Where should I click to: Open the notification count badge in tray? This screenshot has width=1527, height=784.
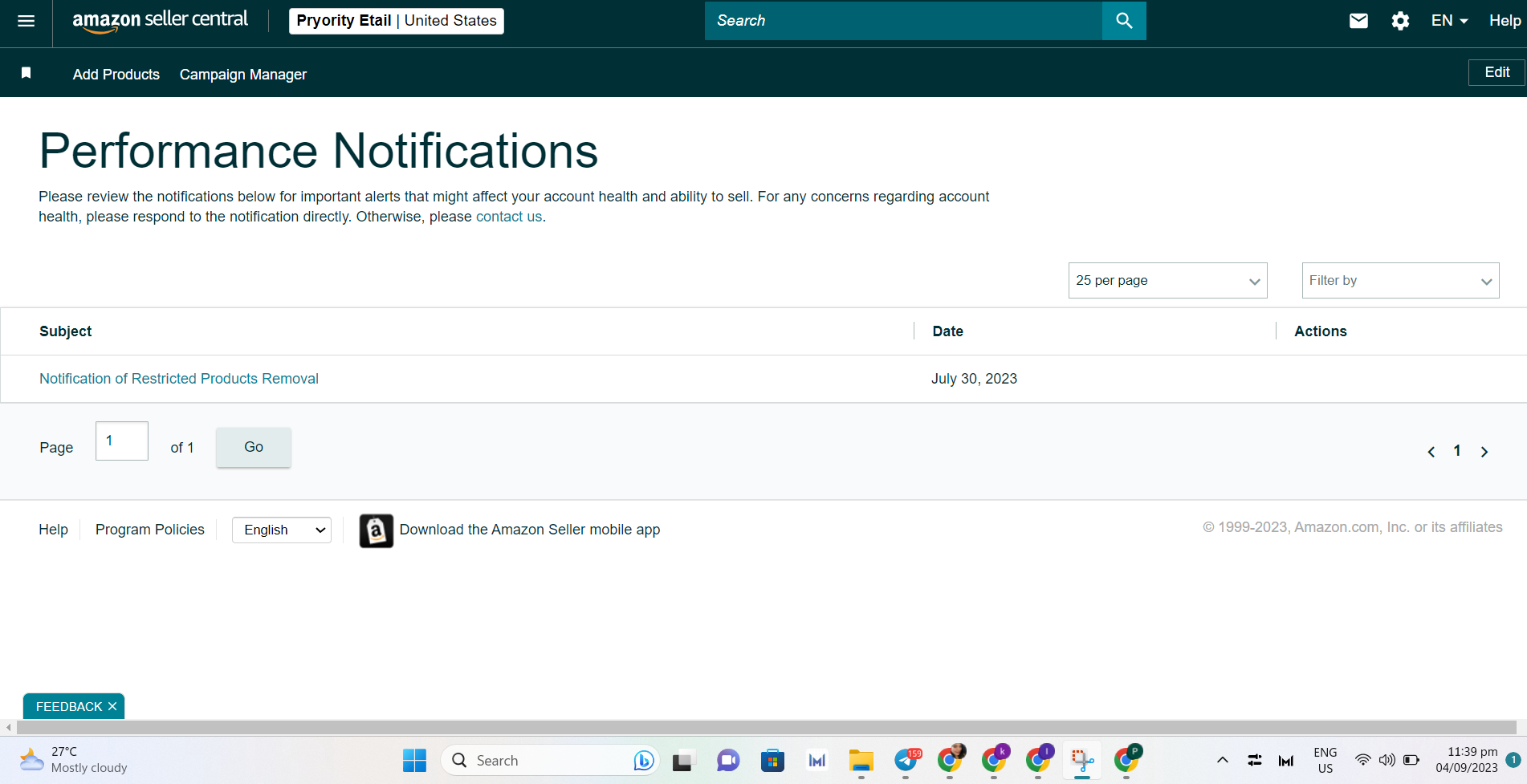pyautogui.click(x=1513, y=759)
